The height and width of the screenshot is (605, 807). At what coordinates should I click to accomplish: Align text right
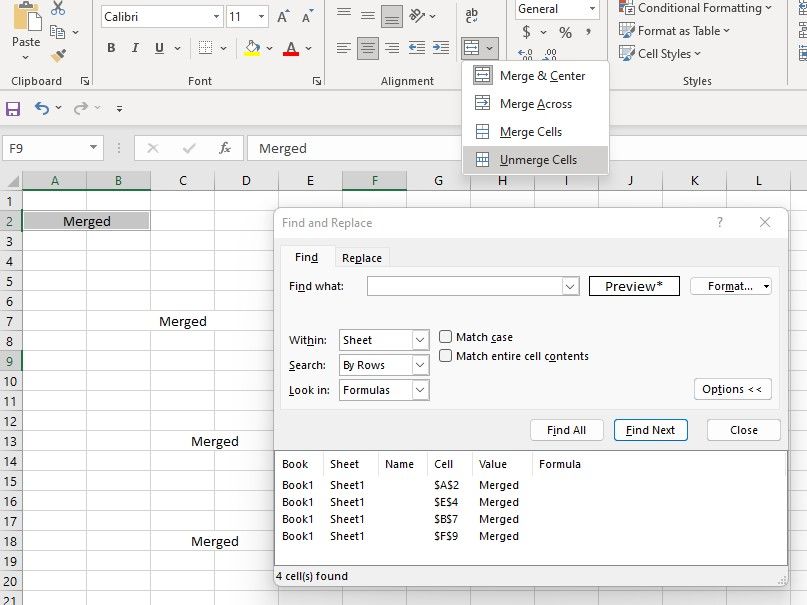point(392,48)
